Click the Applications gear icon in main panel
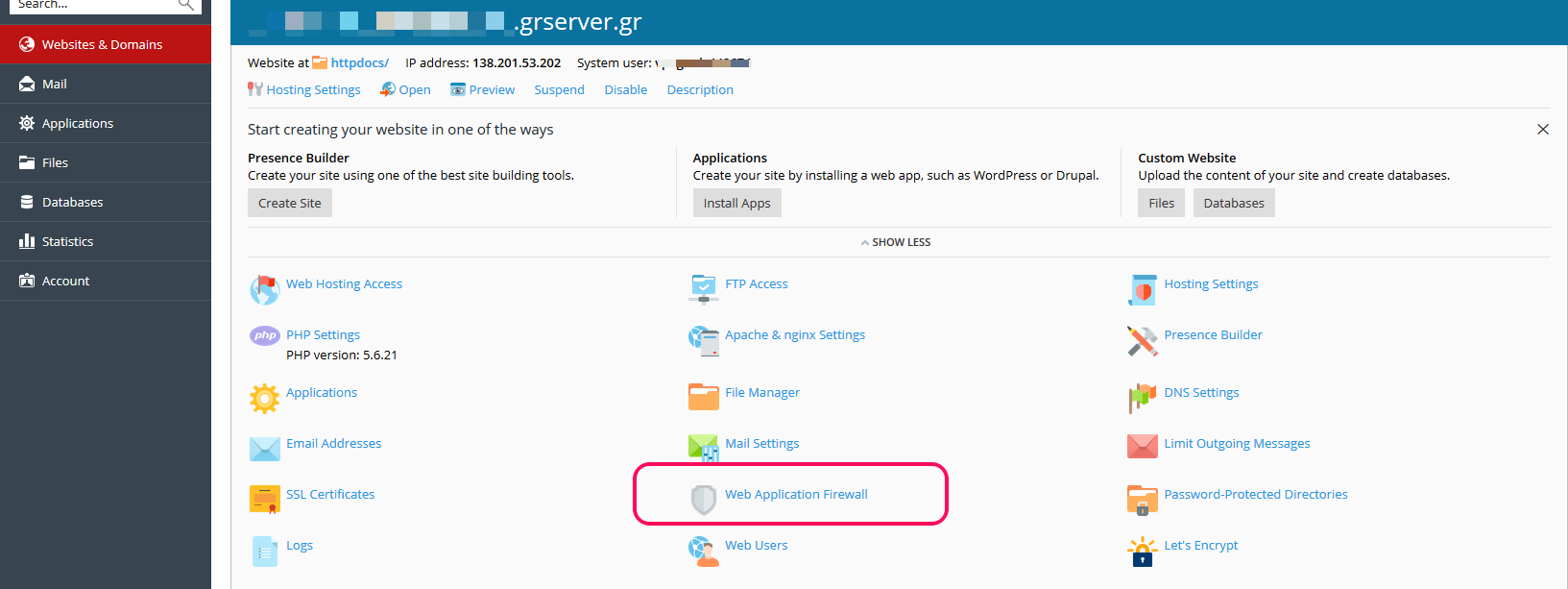The width and height of the screenshot is (1568, 589). (x=264, y=398)
